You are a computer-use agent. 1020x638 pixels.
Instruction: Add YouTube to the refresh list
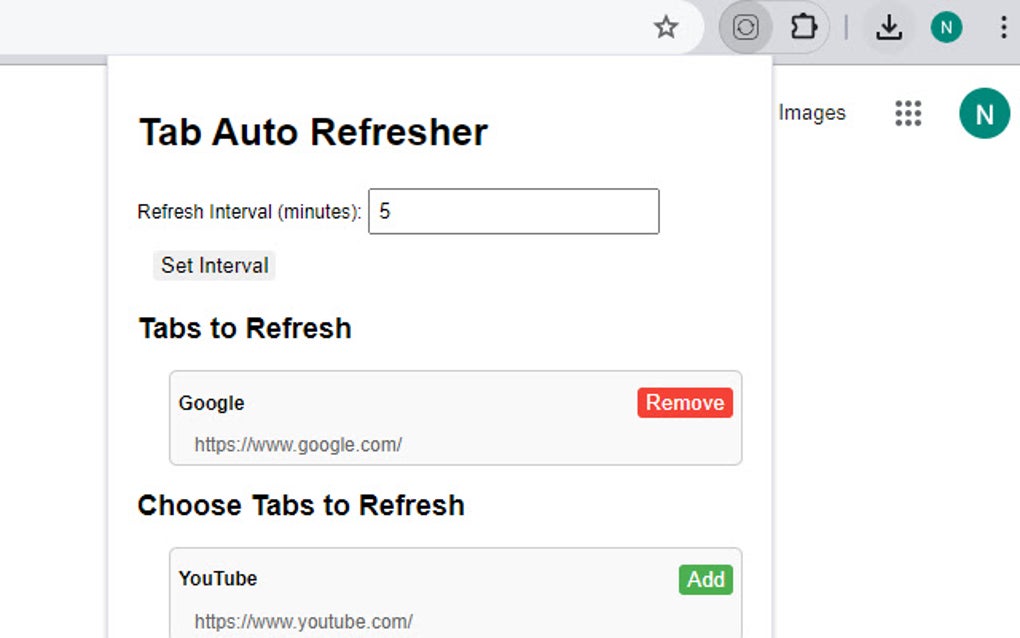706,579
